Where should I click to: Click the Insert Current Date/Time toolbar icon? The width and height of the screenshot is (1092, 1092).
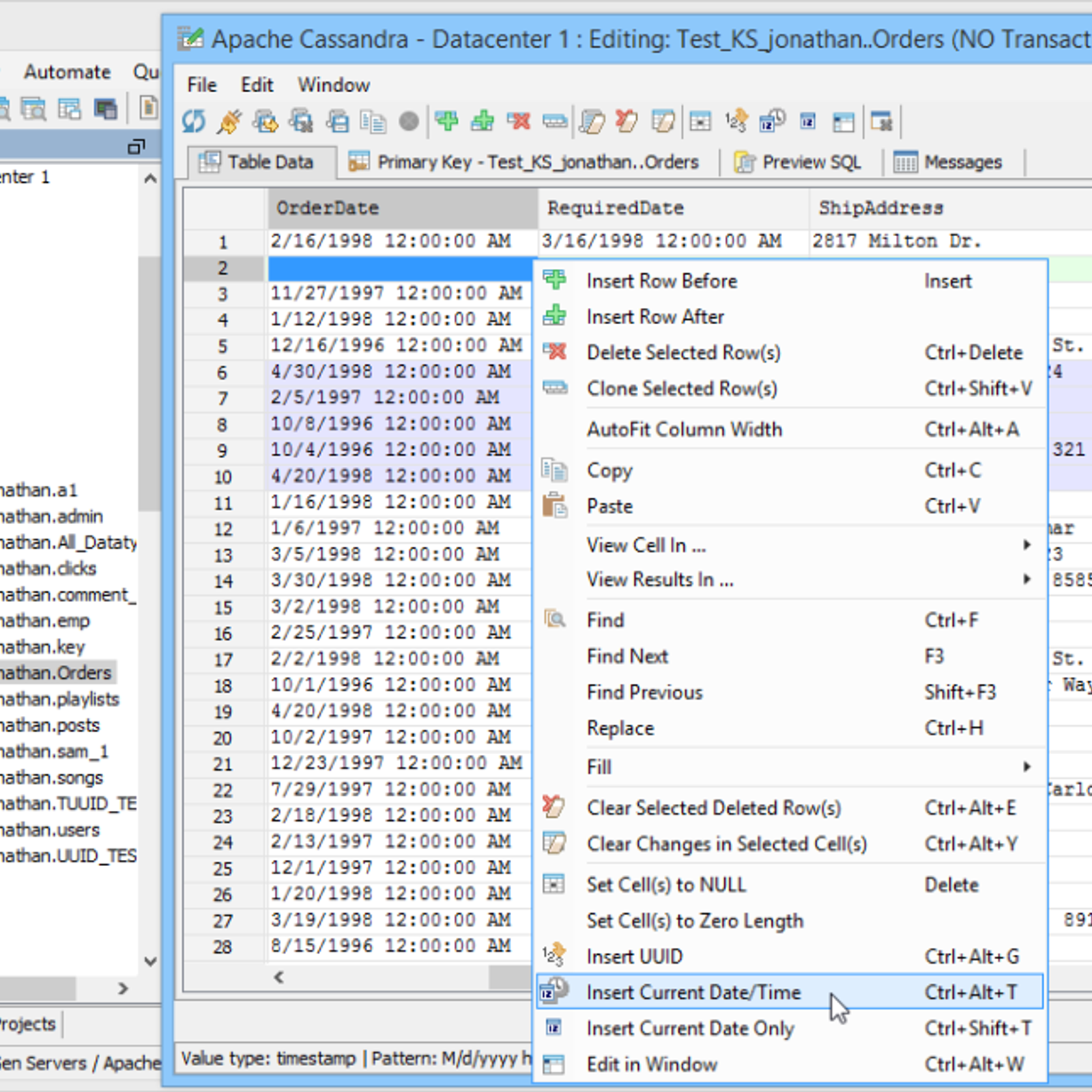tap(773, 121)
